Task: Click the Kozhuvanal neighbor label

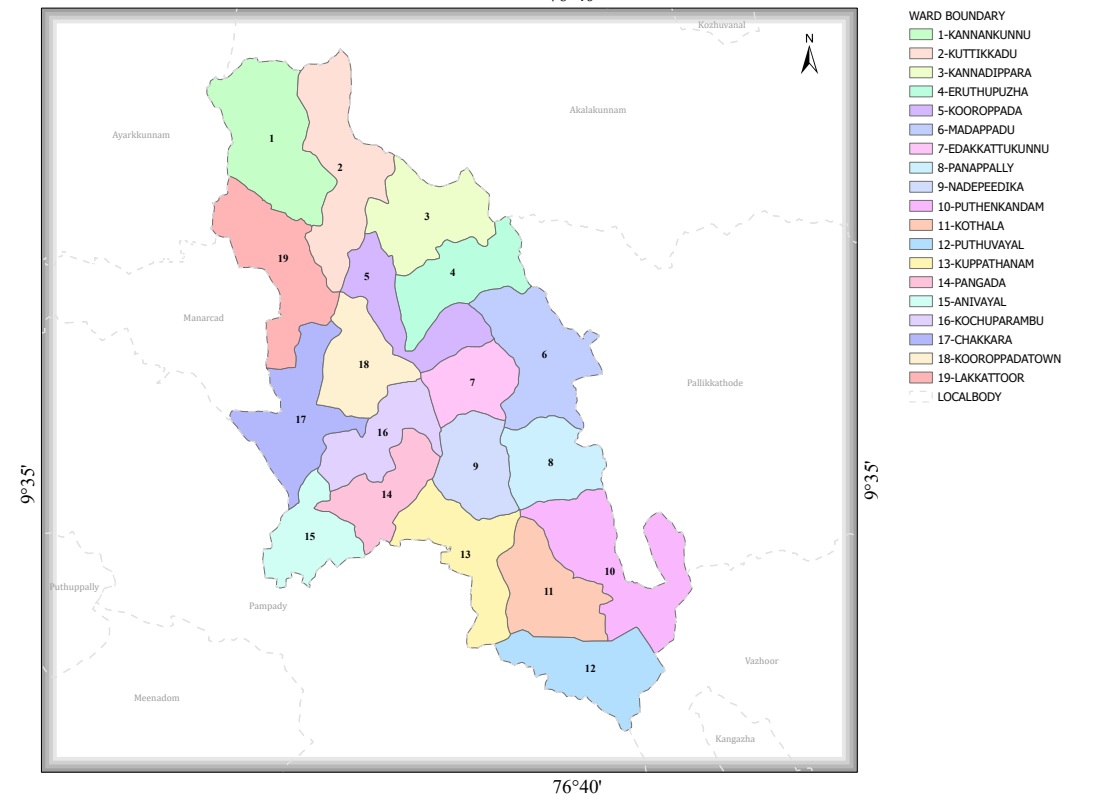Action: coord(721,25)
